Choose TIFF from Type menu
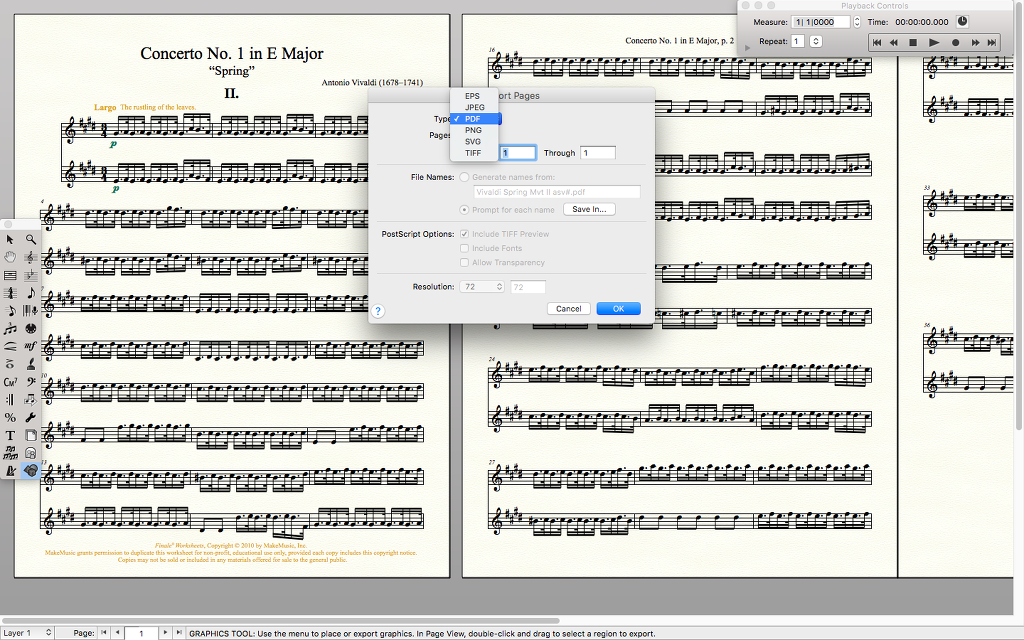The image size is (1024, 640). coord(475,153)
